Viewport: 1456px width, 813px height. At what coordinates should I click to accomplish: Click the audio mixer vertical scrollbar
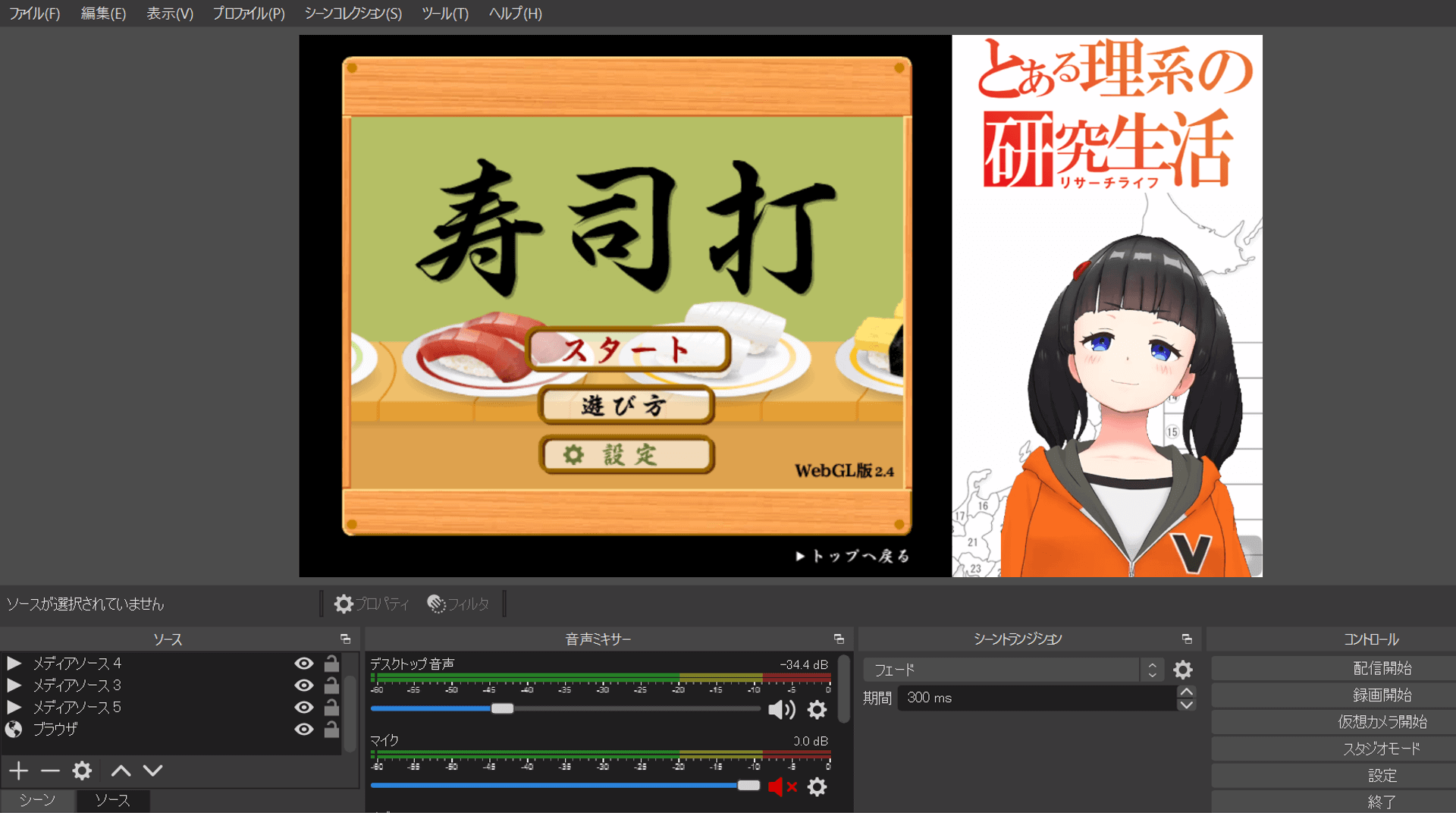click(x=843, y=689)
